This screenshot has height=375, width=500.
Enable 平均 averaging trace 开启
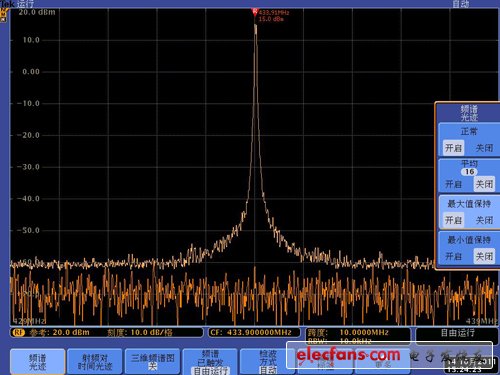point(453,184)
